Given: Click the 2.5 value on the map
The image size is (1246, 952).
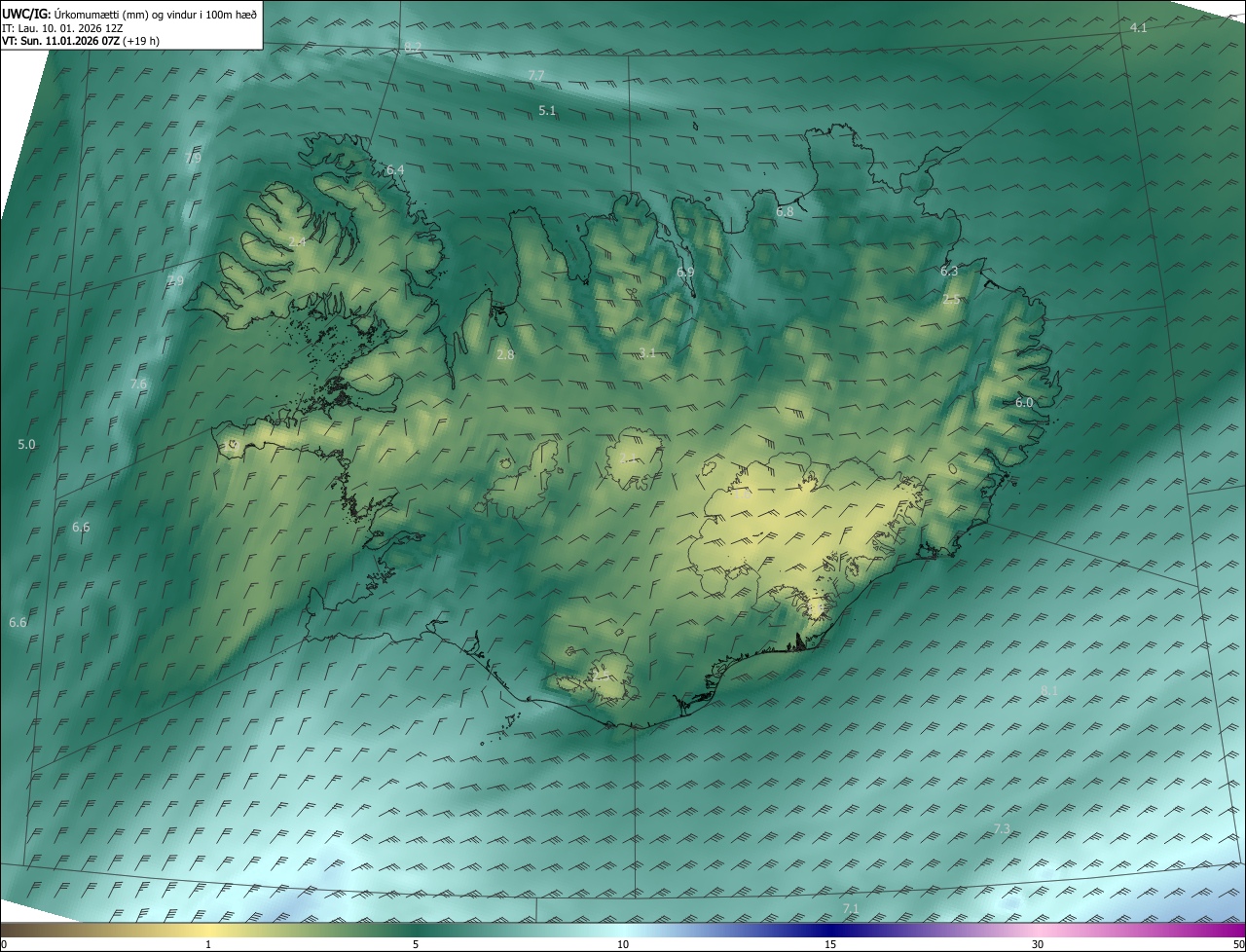Looking at the screenshot, I should 951,300.
